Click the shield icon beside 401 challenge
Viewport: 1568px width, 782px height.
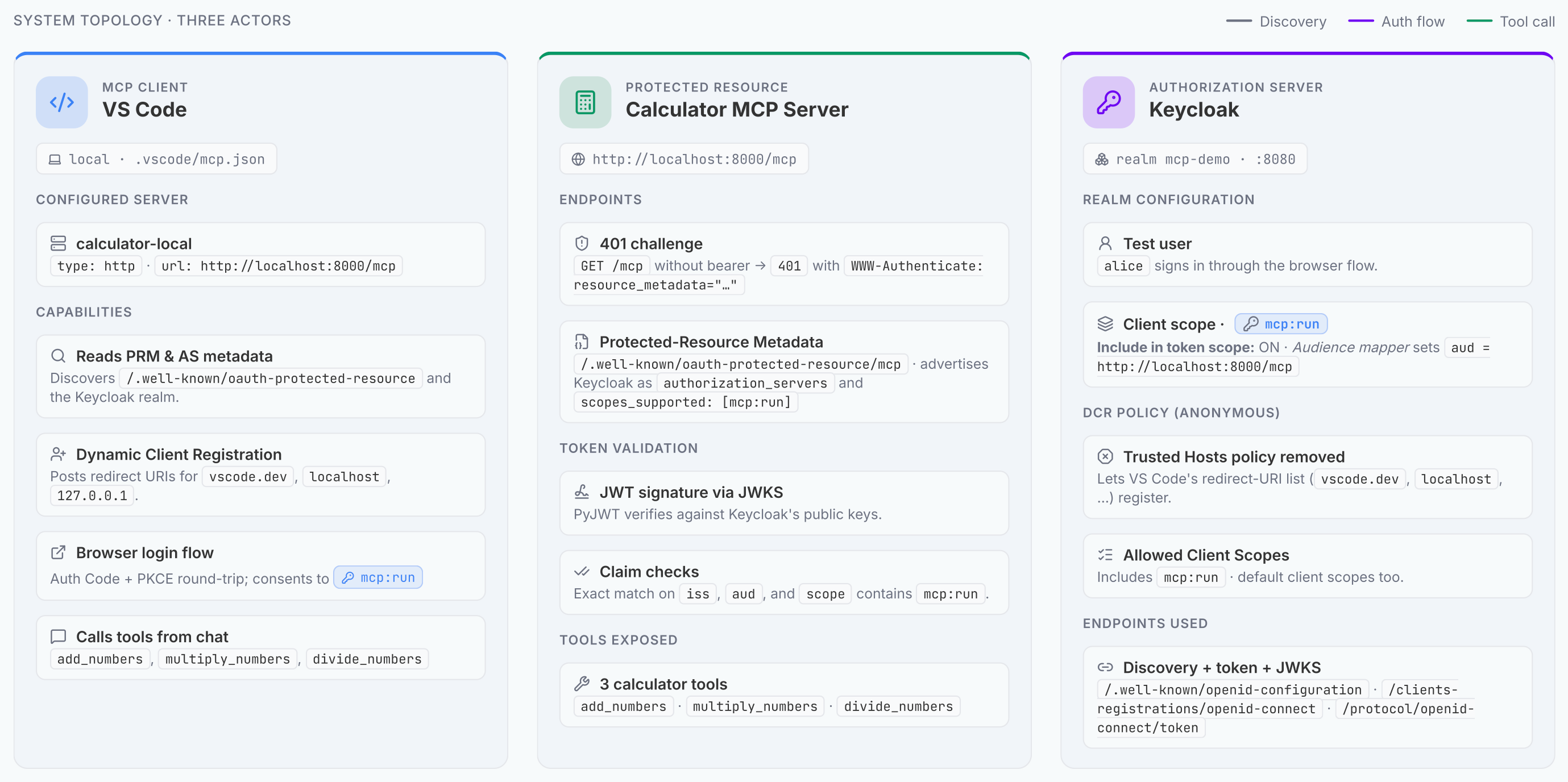coord(582,243)
